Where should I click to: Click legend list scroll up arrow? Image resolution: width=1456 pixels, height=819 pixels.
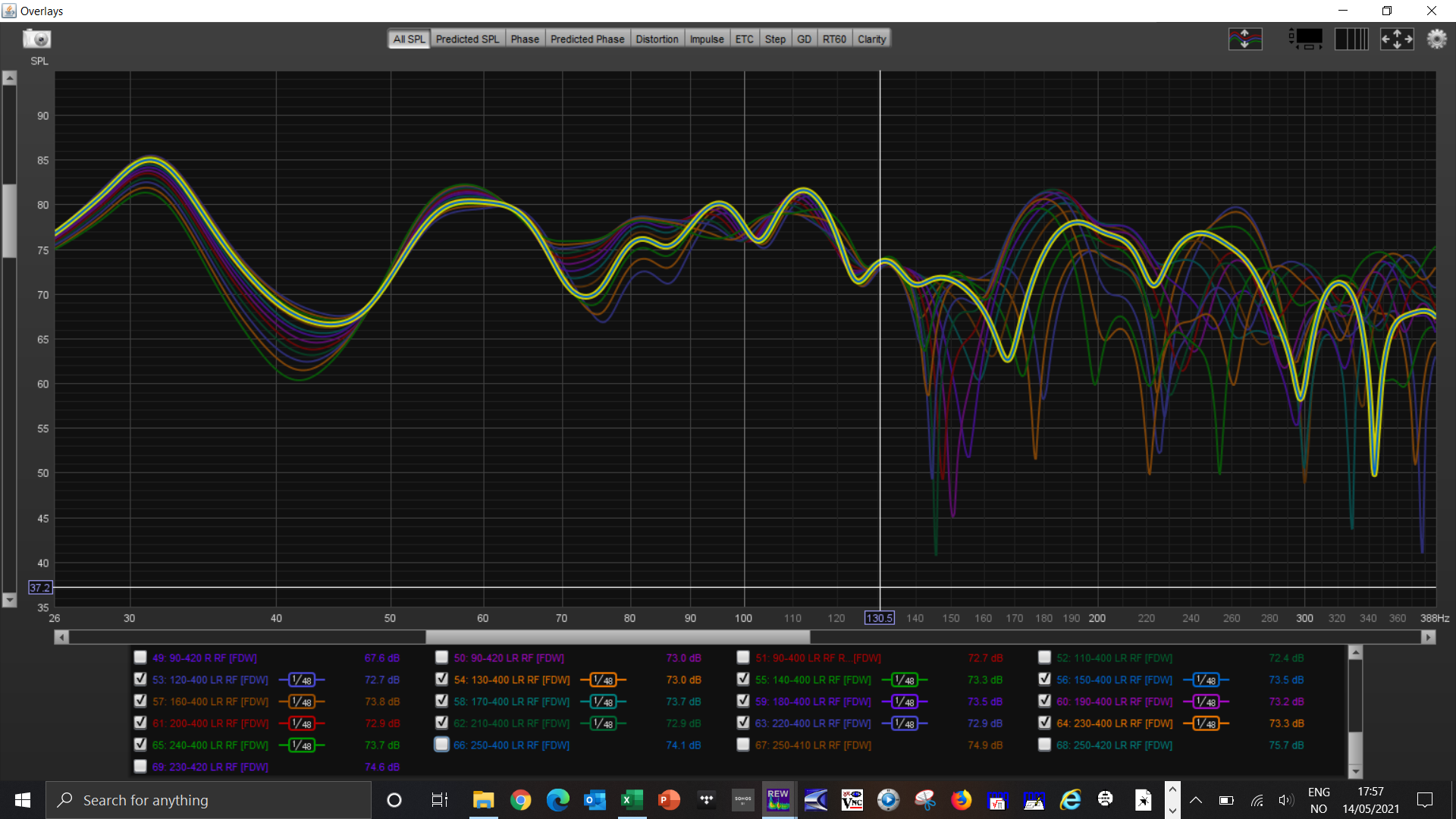pyautogui.click(x=1355, y=652)
